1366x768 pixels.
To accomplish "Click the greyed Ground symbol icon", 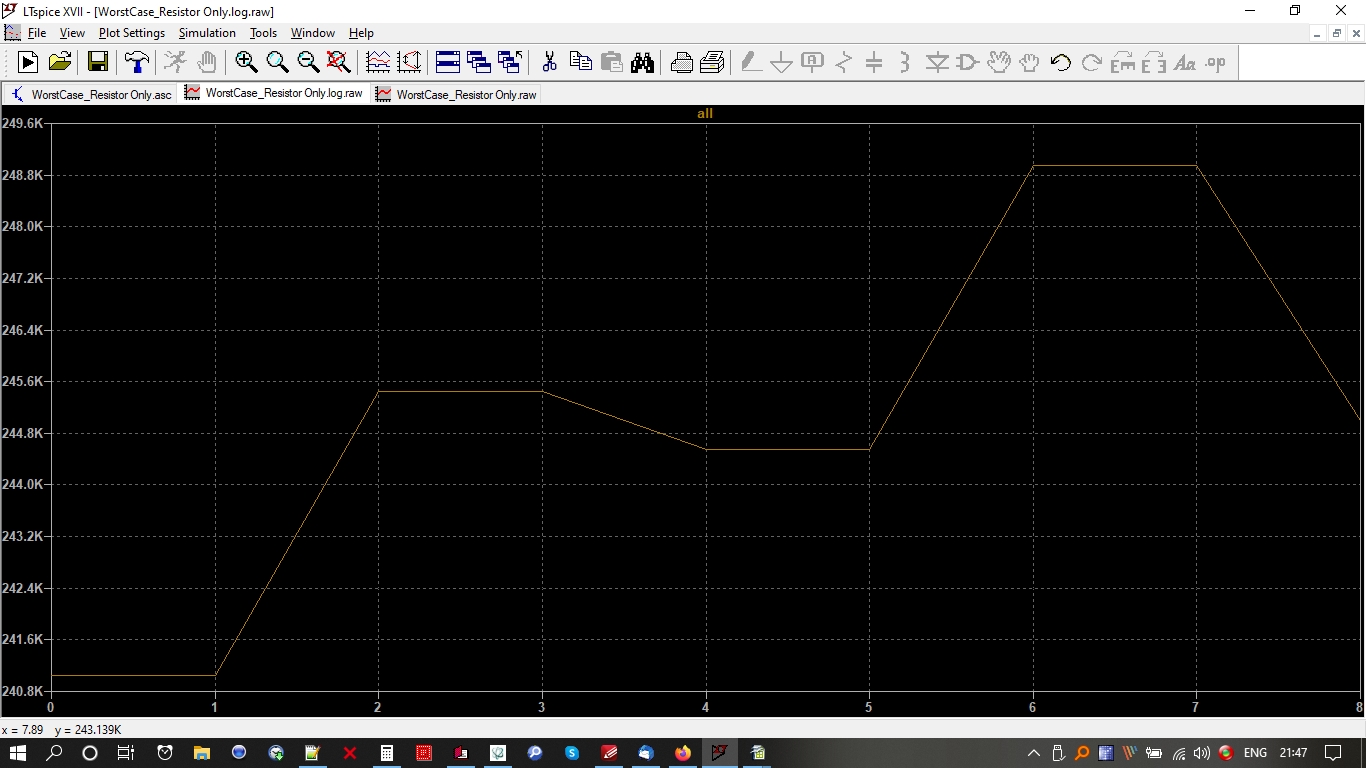I will (782, 62).
